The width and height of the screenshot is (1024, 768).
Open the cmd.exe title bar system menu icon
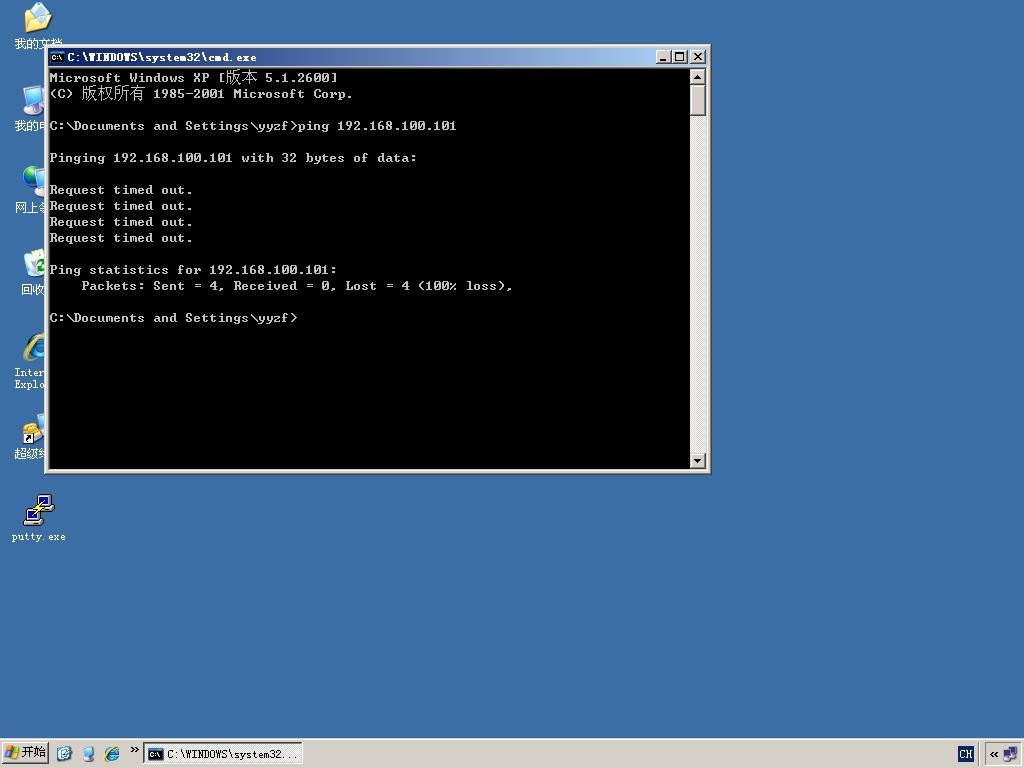coord(57,57)
